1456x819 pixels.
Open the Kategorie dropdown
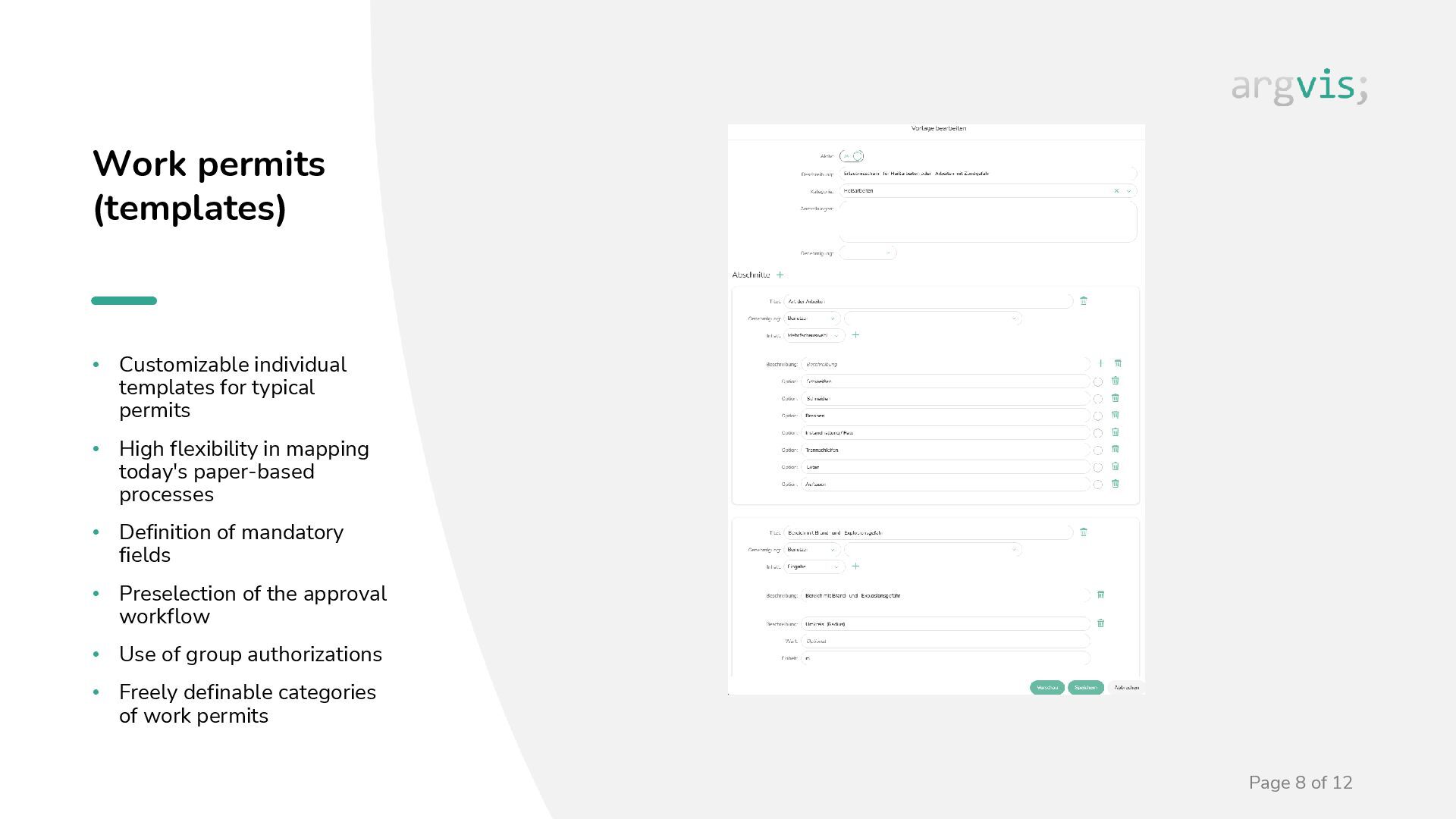tap(1128, 191)
